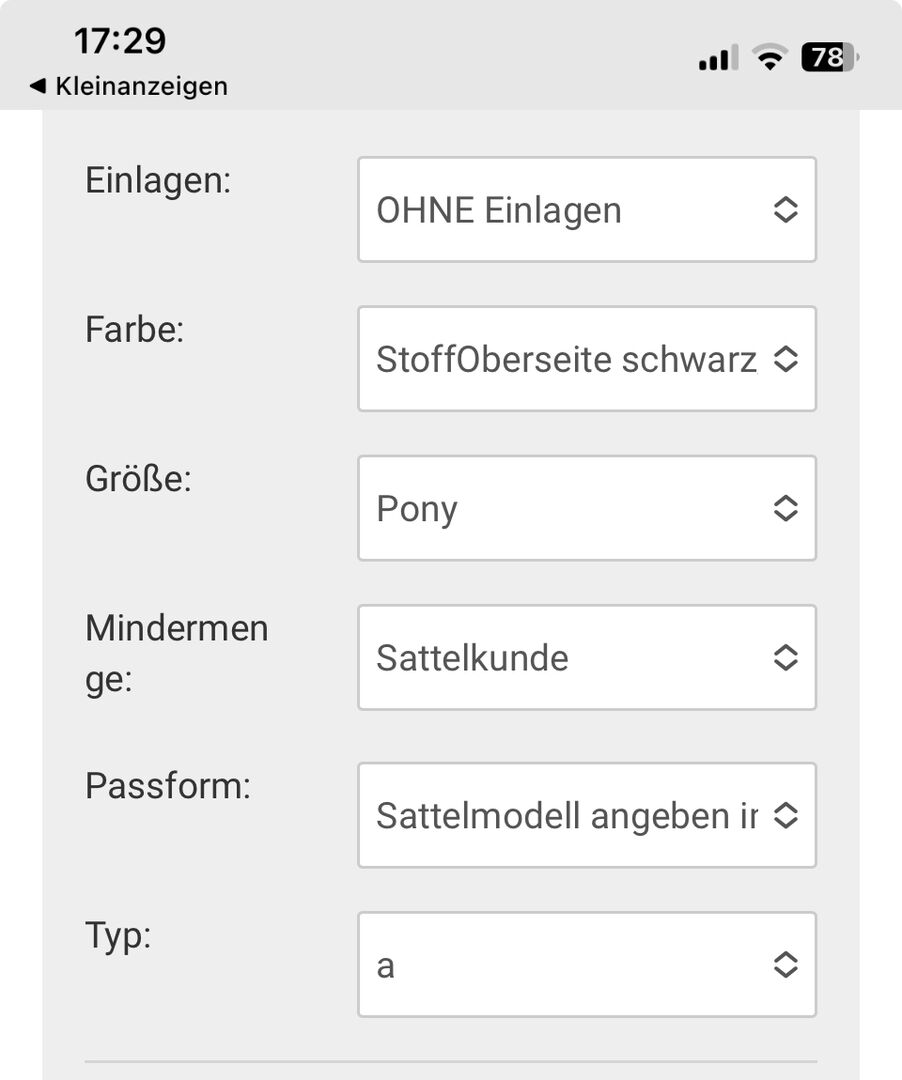The image size is (902, 1080).
Task: Tap the battery indicator in status bar
Action: 829,58
